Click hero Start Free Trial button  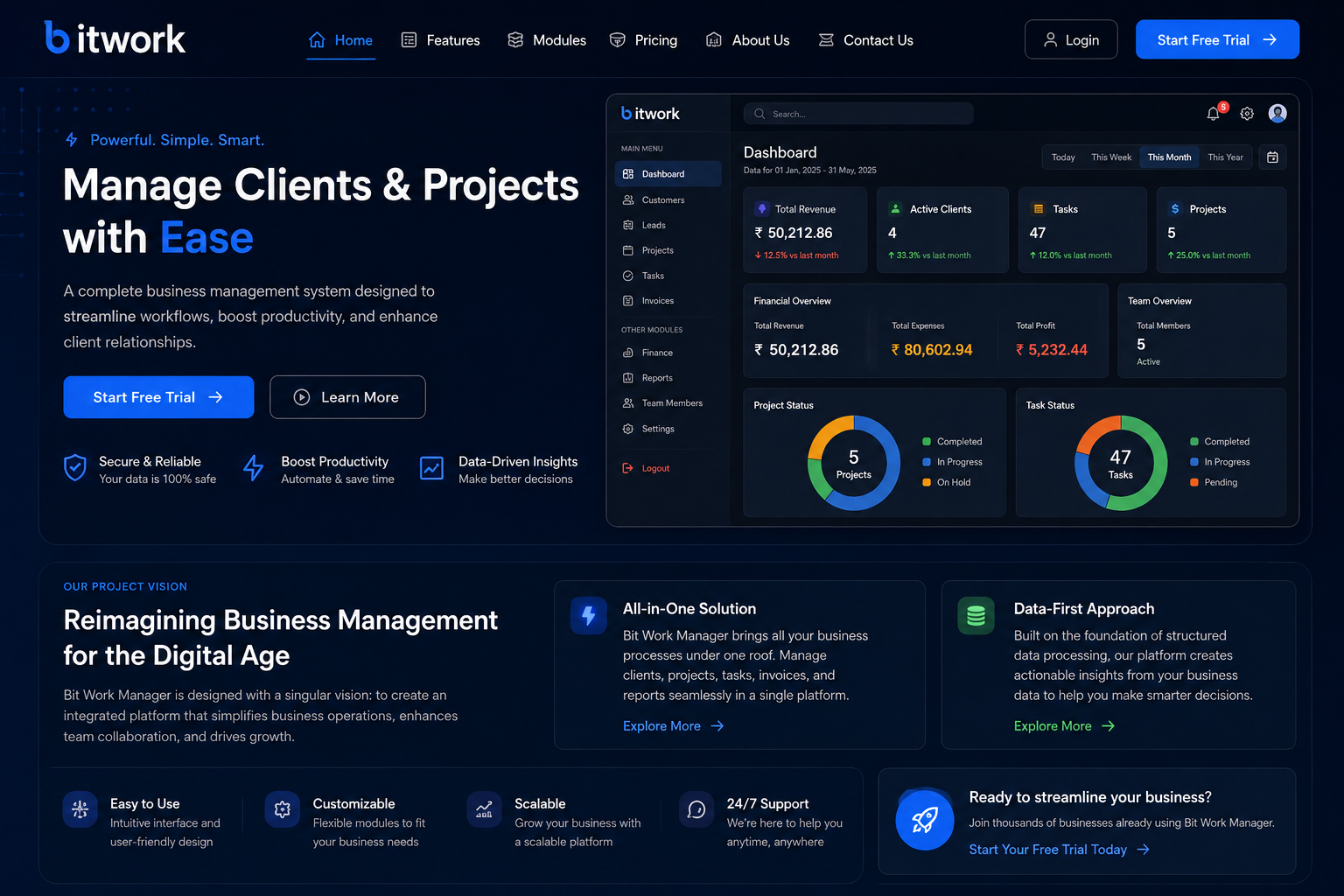pos(158,397)
